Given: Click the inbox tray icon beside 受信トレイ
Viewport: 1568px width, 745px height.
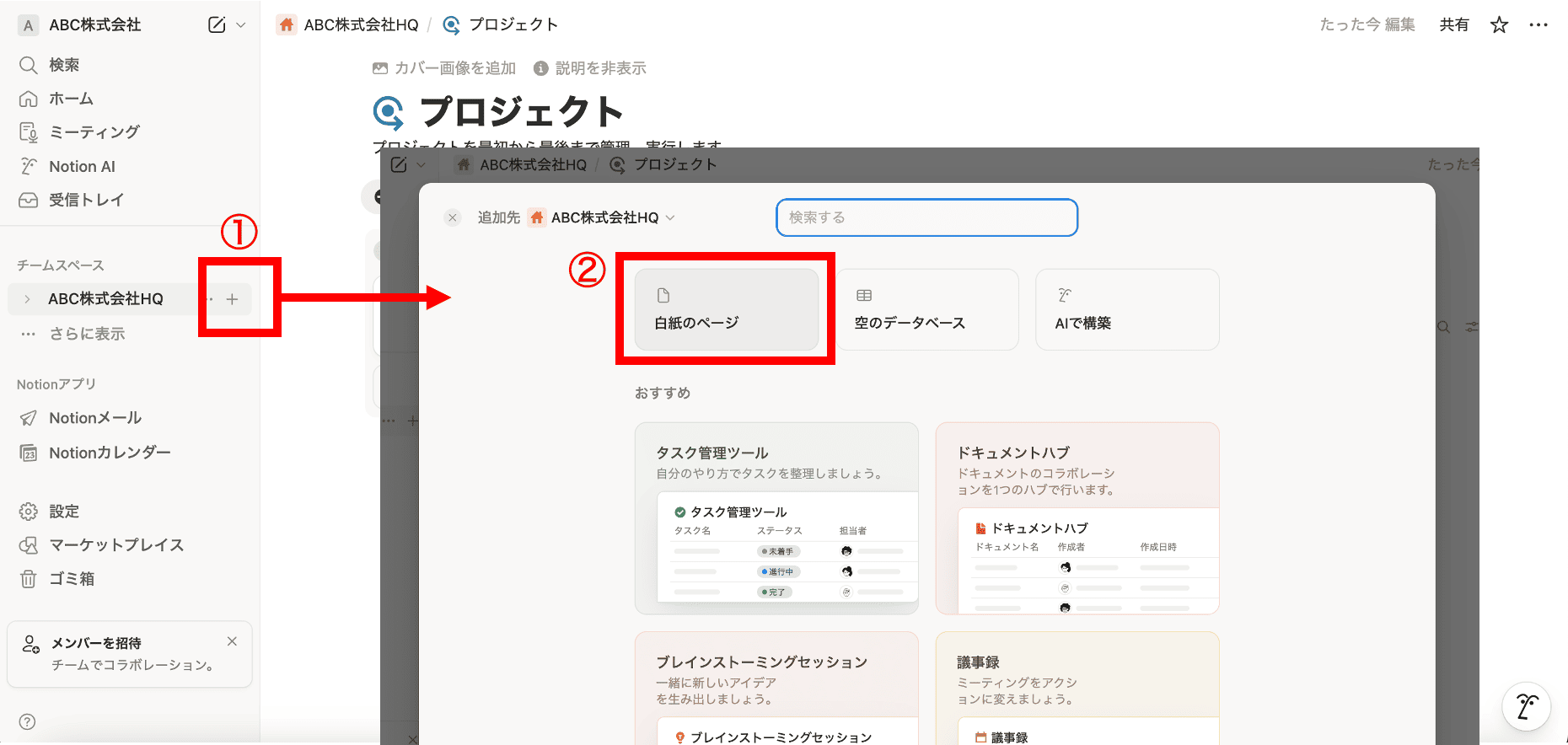Looking at the screenshot, I should click(28, 200).
